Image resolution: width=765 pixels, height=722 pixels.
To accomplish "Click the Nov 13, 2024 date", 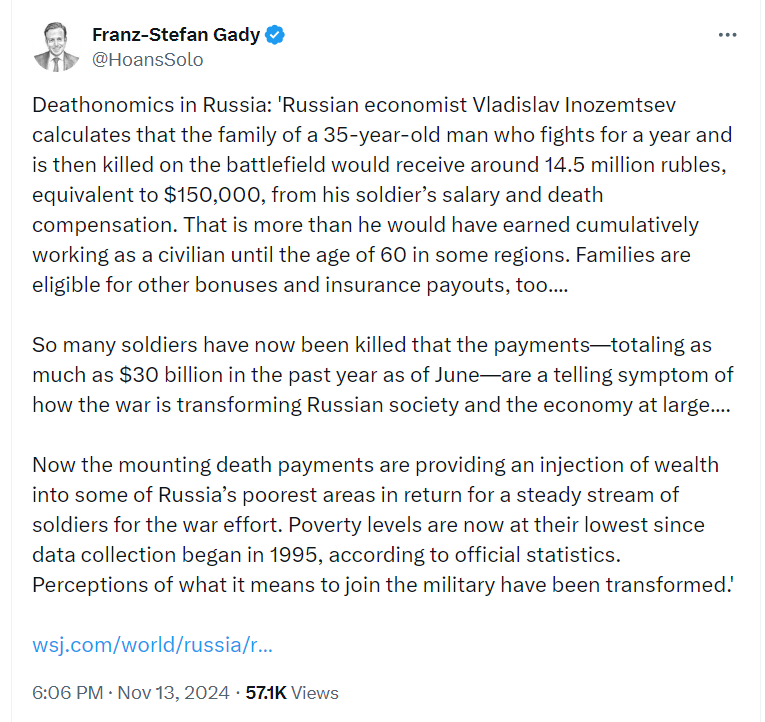I will point(173,693).
